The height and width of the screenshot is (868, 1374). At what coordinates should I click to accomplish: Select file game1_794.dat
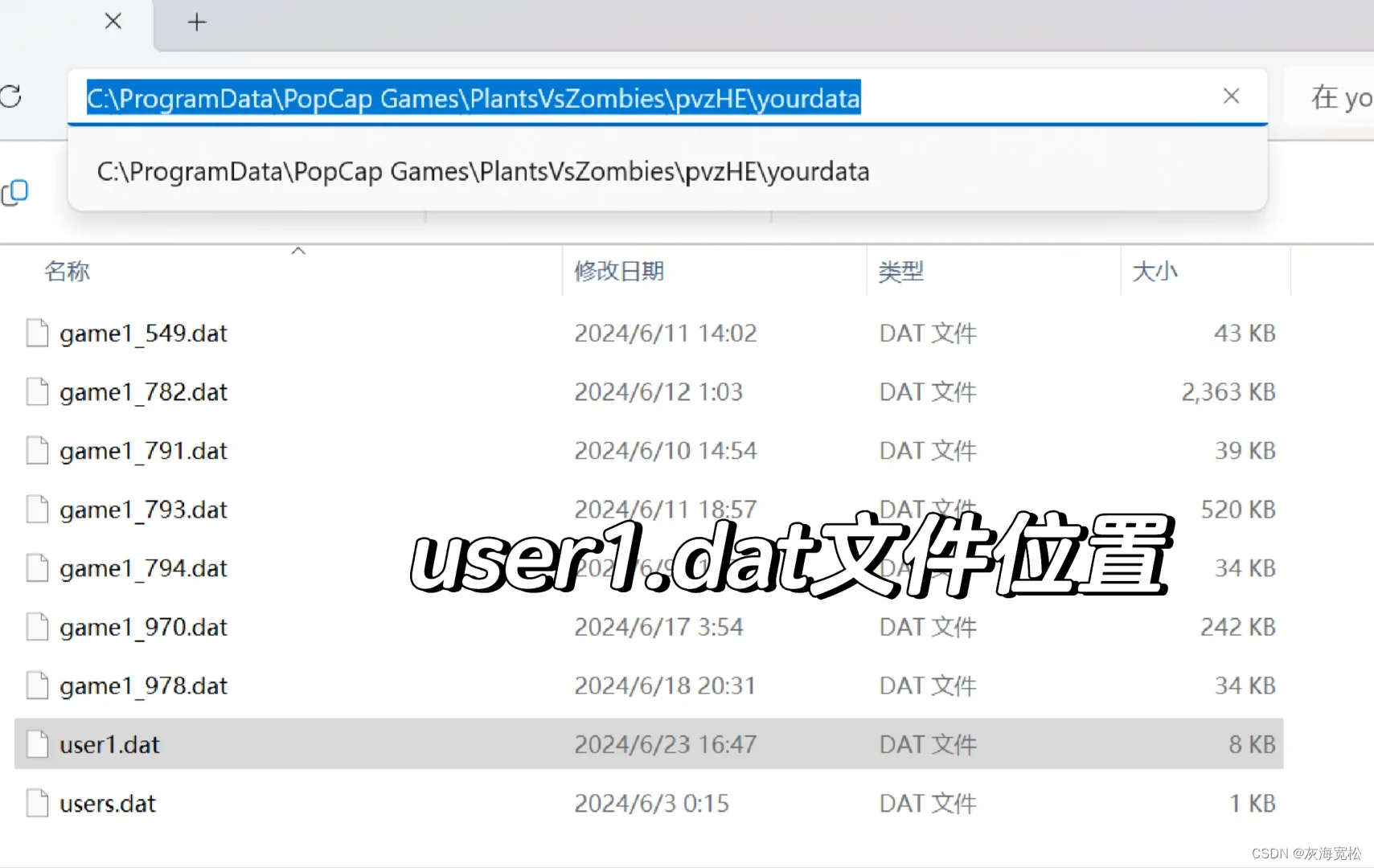pyautogui.click(x=143, y=568)
